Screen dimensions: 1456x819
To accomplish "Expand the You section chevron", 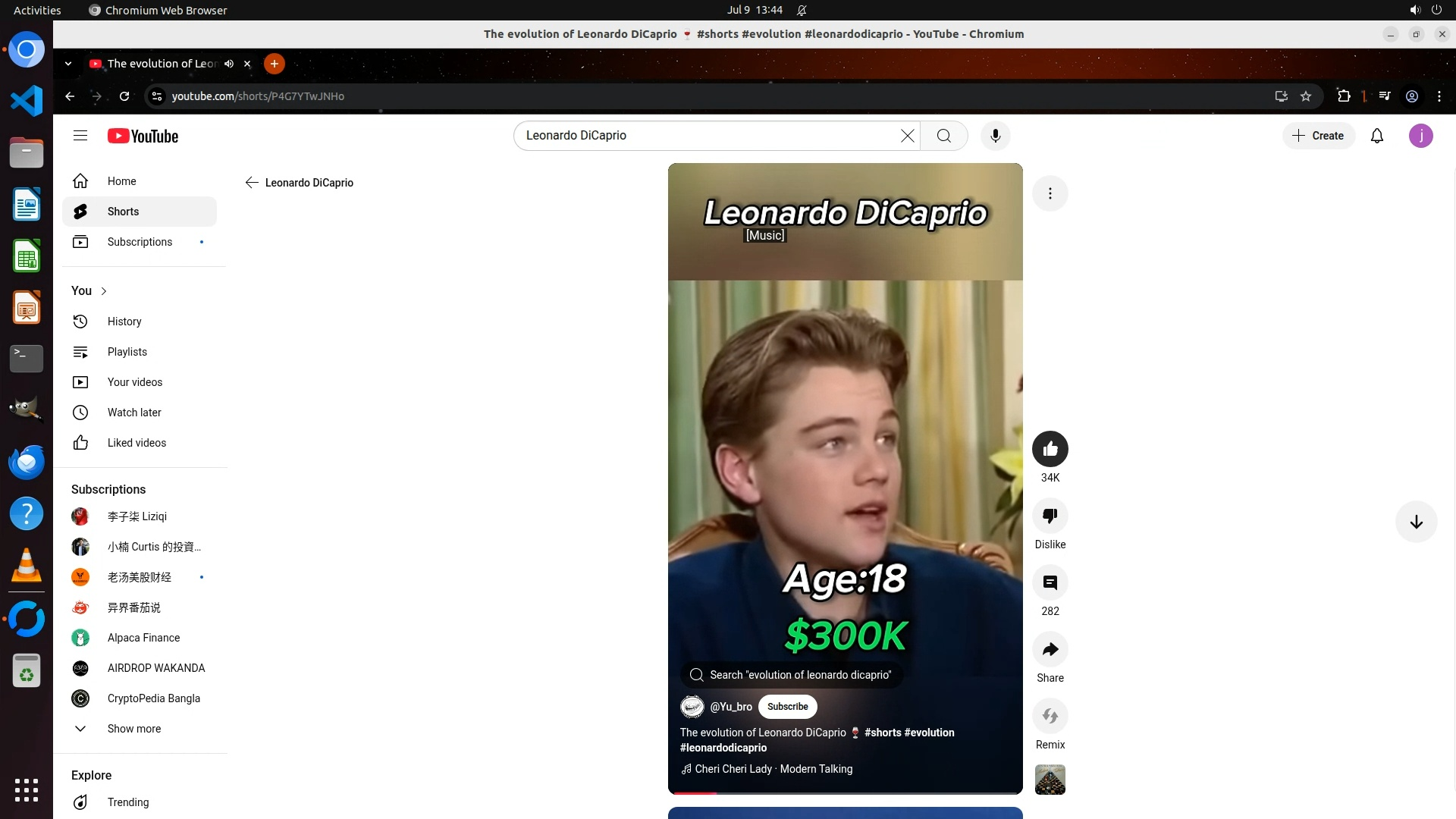I will [x=104, y=291].
